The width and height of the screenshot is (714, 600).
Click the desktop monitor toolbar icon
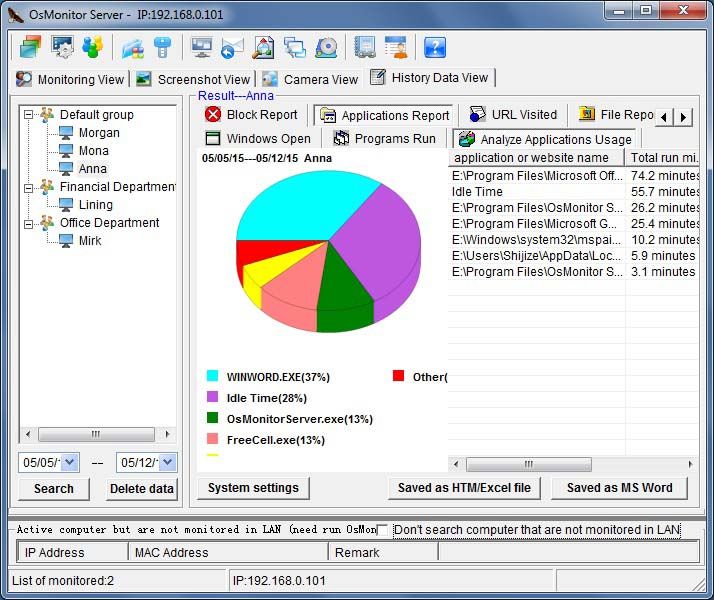202,47
